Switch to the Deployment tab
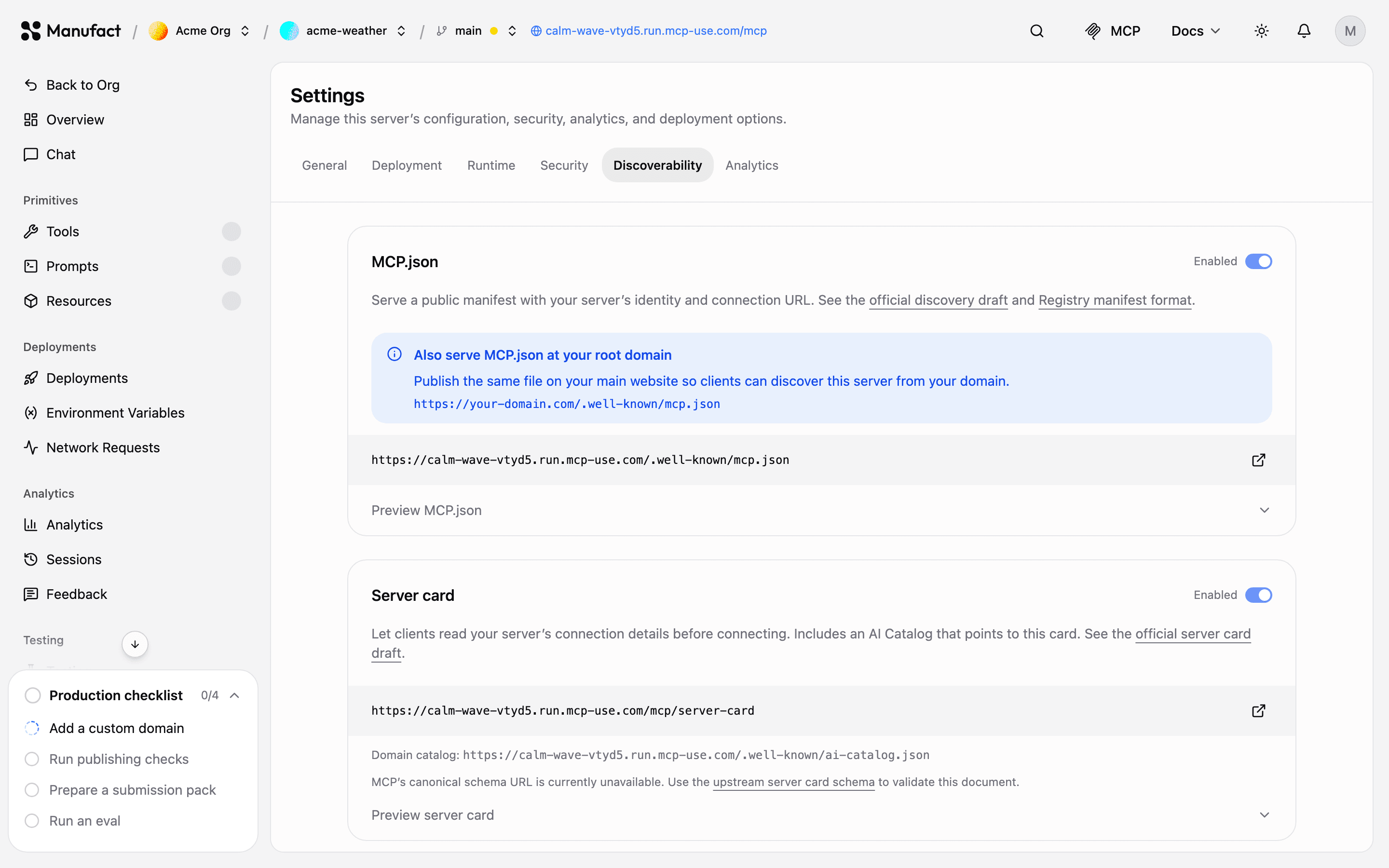Viewport: 1389px width, 868px height. click(407, 165)
